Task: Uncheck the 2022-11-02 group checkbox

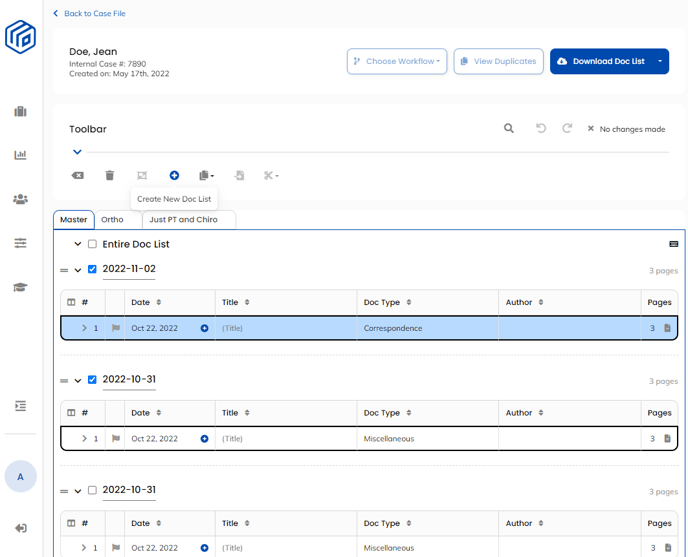Action: pyautogui.click(x=92, y=269)
